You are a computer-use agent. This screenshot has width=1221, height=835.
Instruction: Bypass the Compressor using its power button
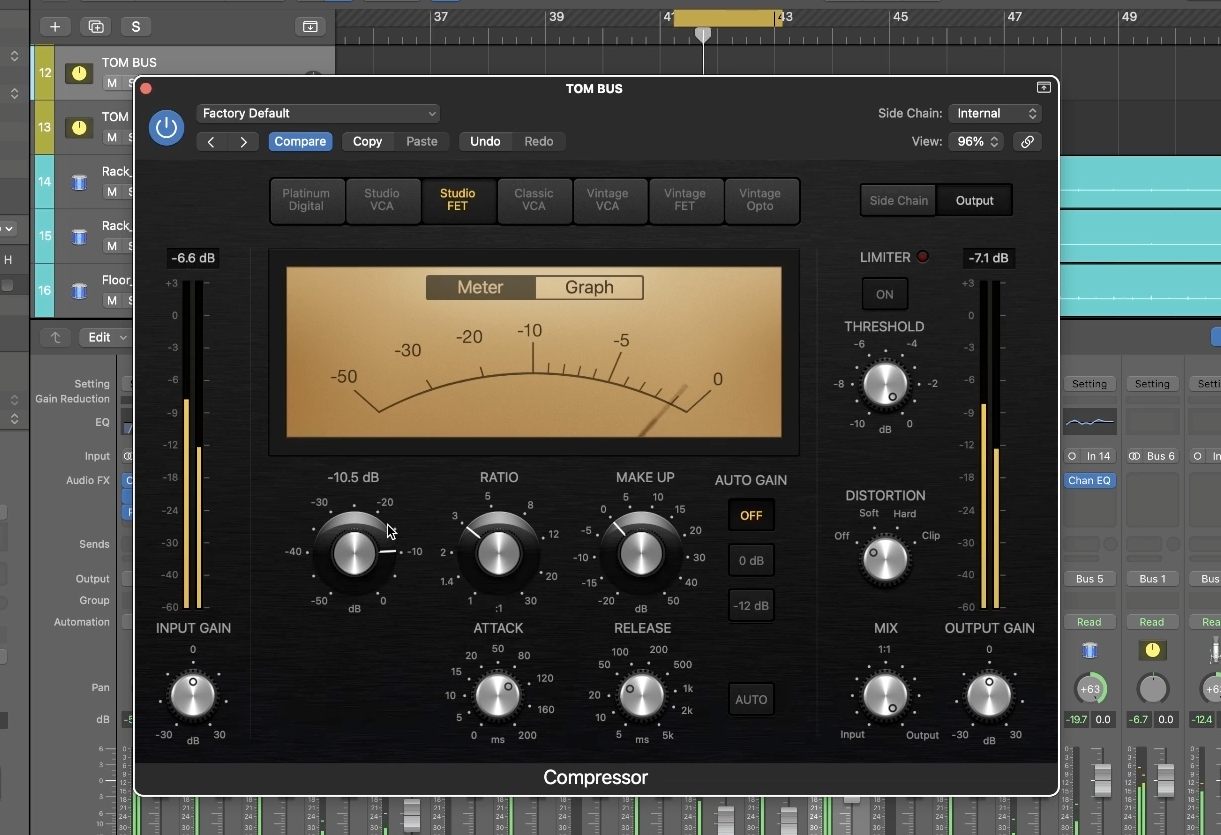(x=166, y=127)
